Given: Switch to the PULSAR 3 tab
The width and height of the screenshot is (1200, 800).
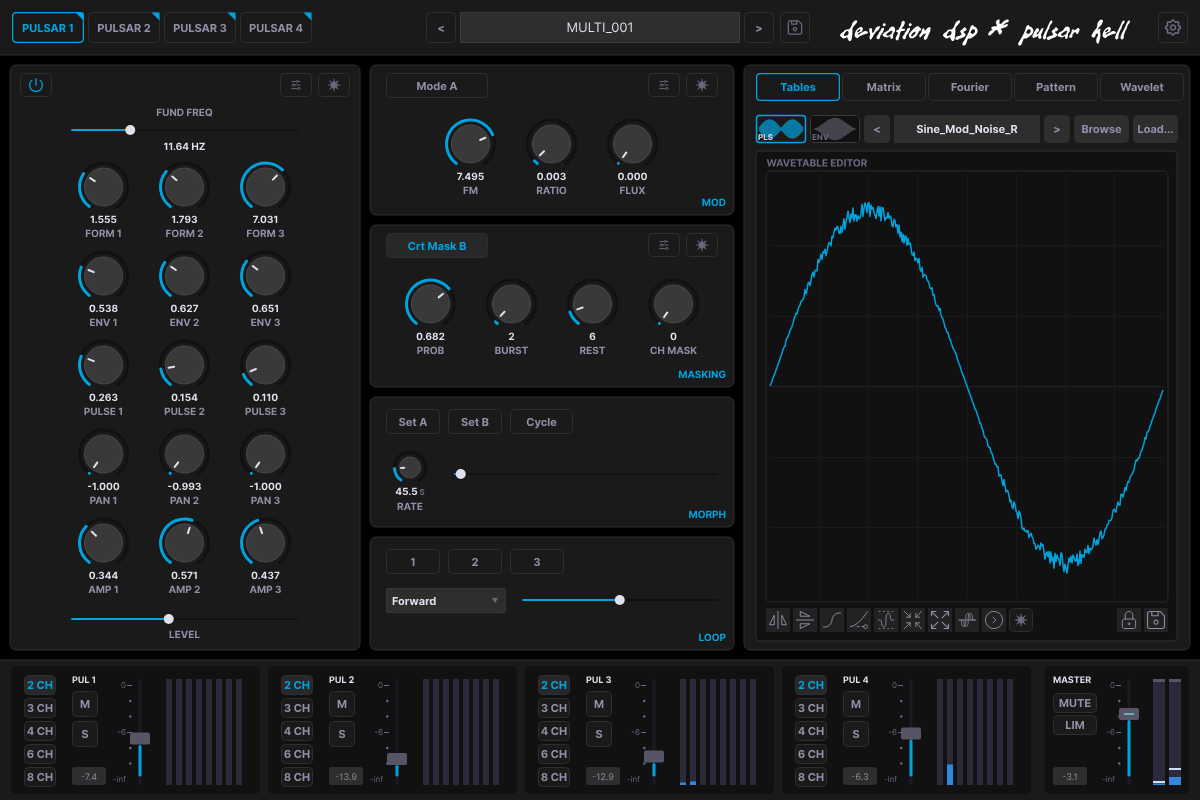Looking at the screenshot, I should [x=200, y=28].
